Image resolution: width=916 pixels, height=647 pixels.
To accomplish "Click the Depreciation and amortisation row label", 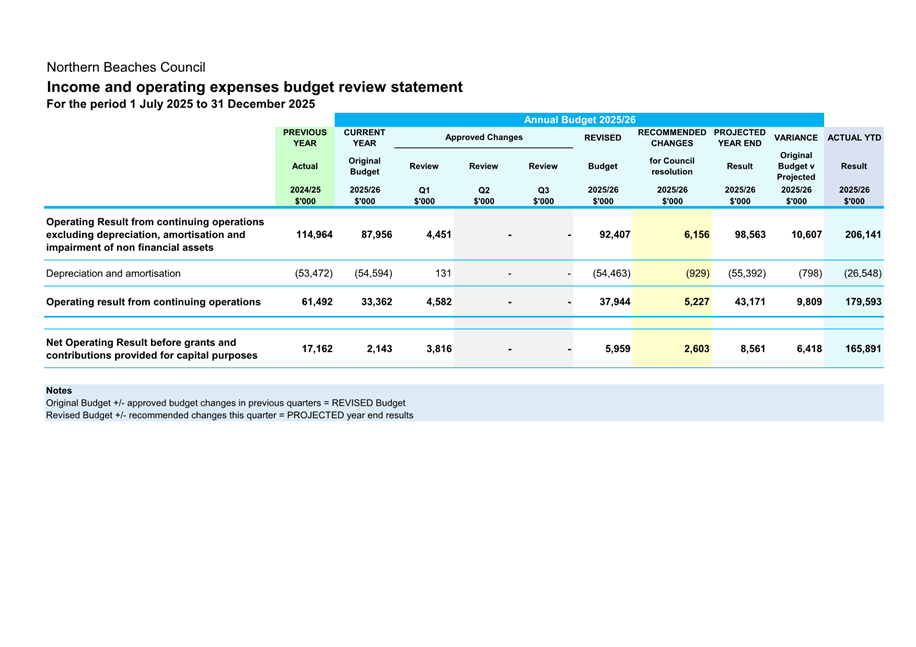I will coord(114,273).
